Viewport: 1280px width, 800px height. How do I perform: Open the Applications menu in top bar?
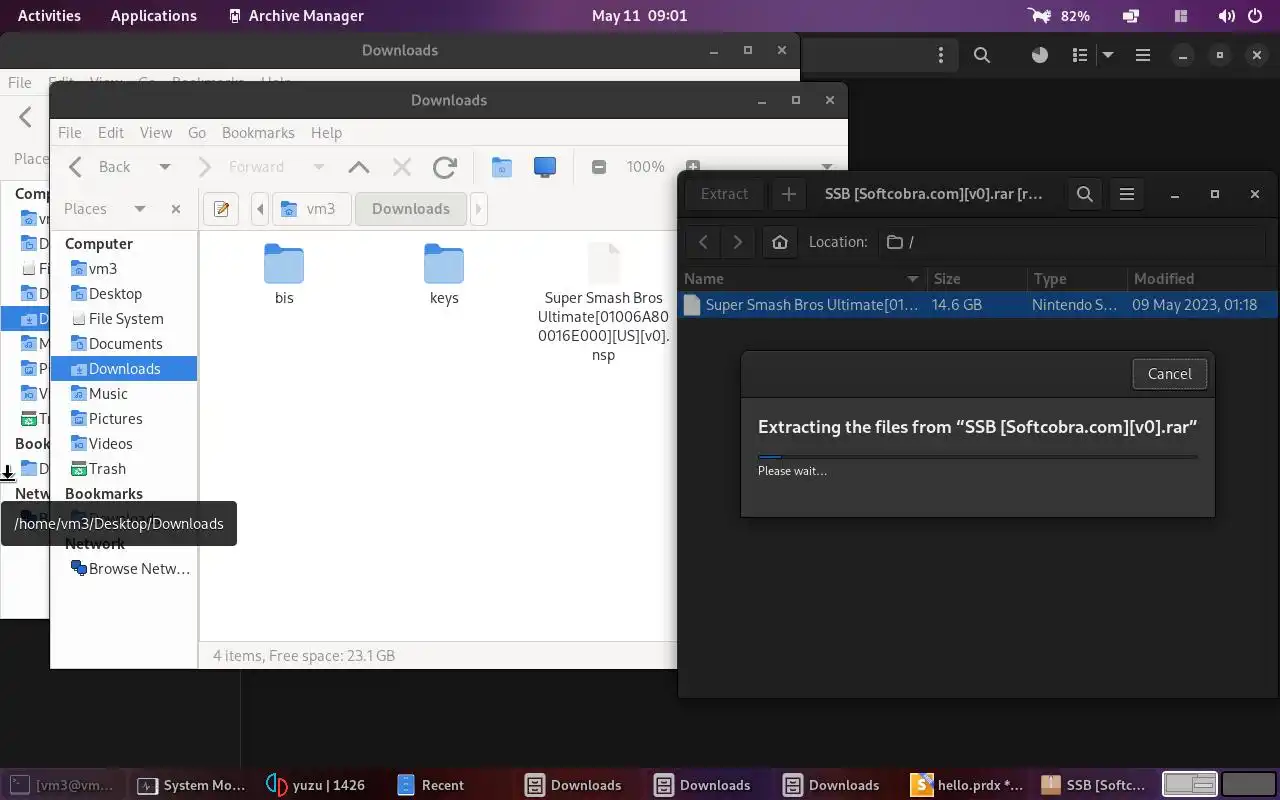[154, 16]
